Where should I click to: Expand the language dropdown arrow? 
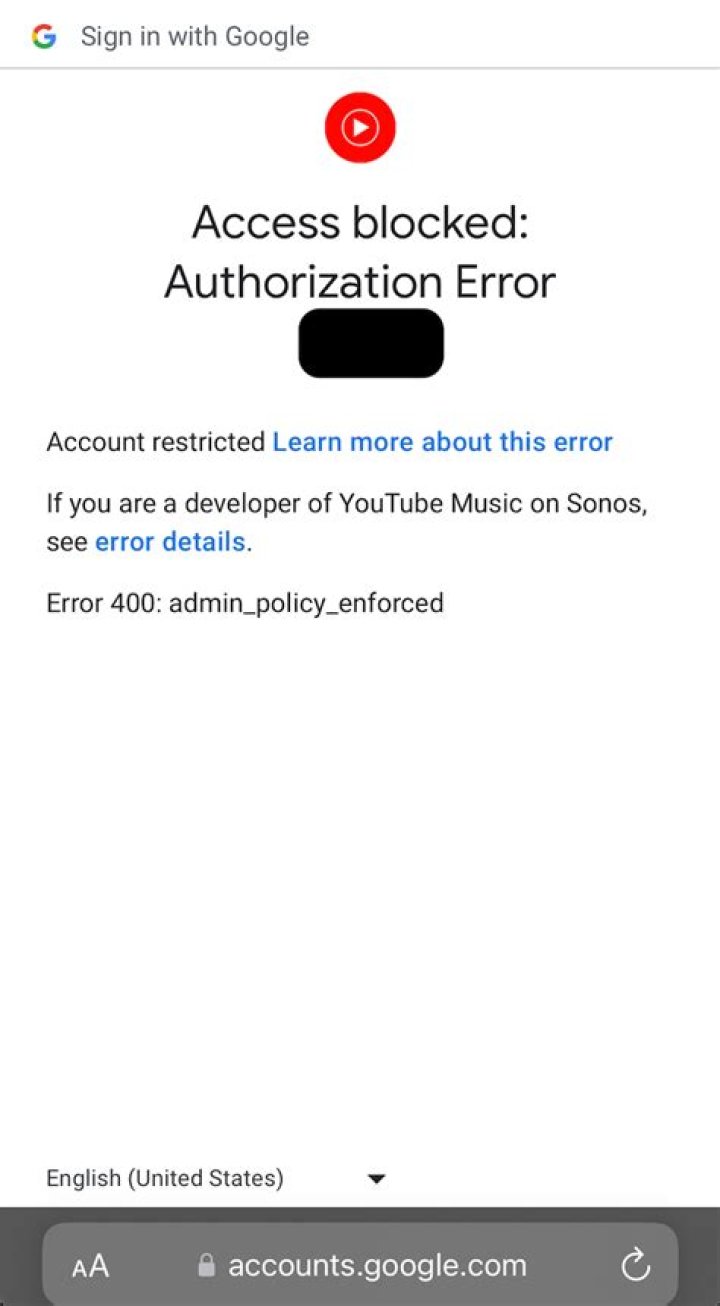377,1179
